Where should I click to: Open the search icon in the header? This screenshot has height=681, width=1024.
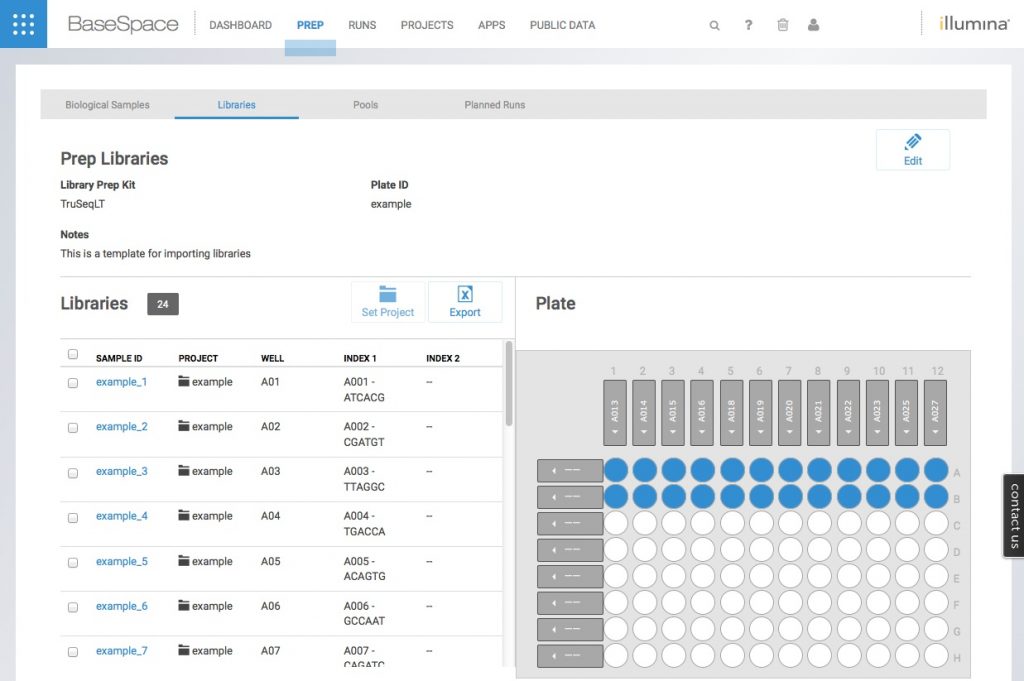click(714, 24)
